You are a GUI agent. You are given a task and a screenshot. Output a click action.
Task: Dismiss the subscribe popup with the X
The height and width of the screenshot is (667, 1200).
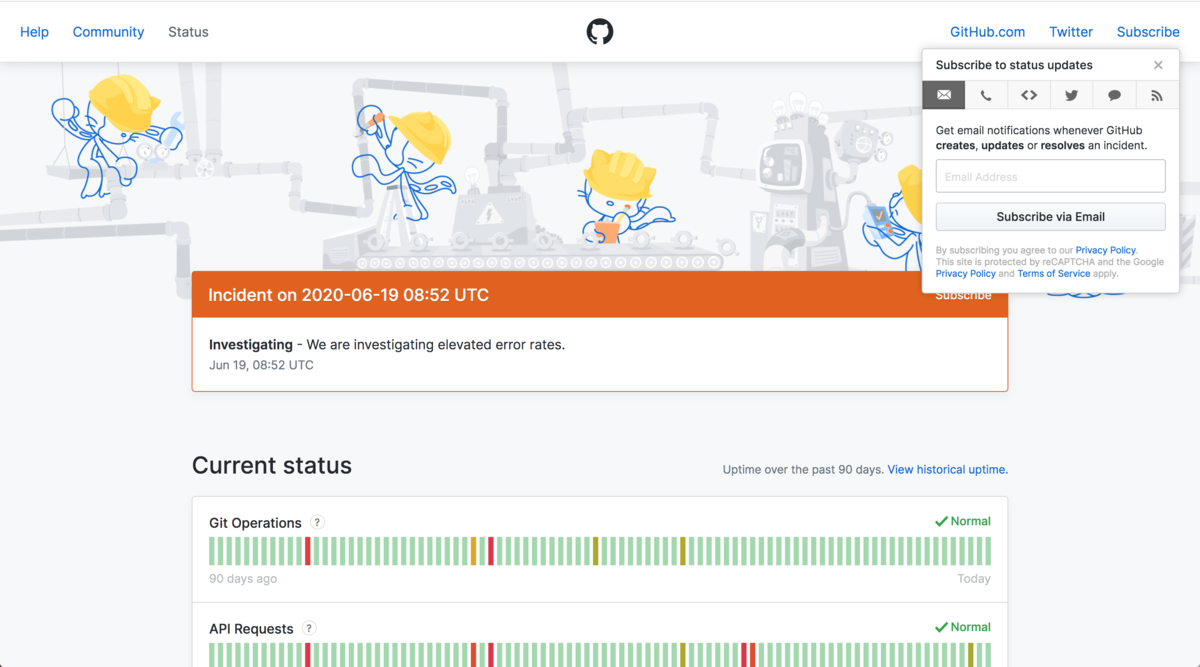[x=1158, y=64]
